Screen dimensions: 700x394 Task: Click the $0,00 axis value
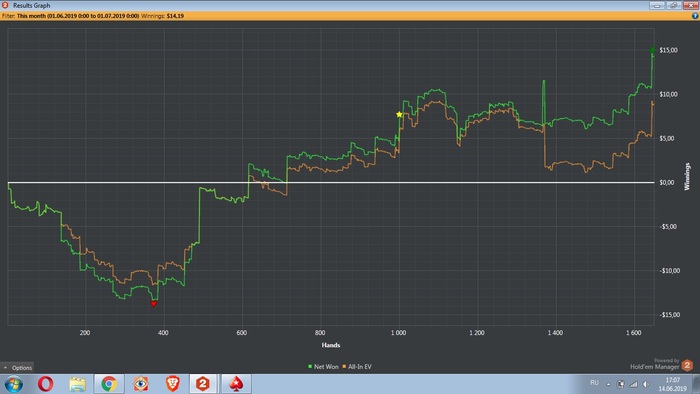[x=667, y=182]
